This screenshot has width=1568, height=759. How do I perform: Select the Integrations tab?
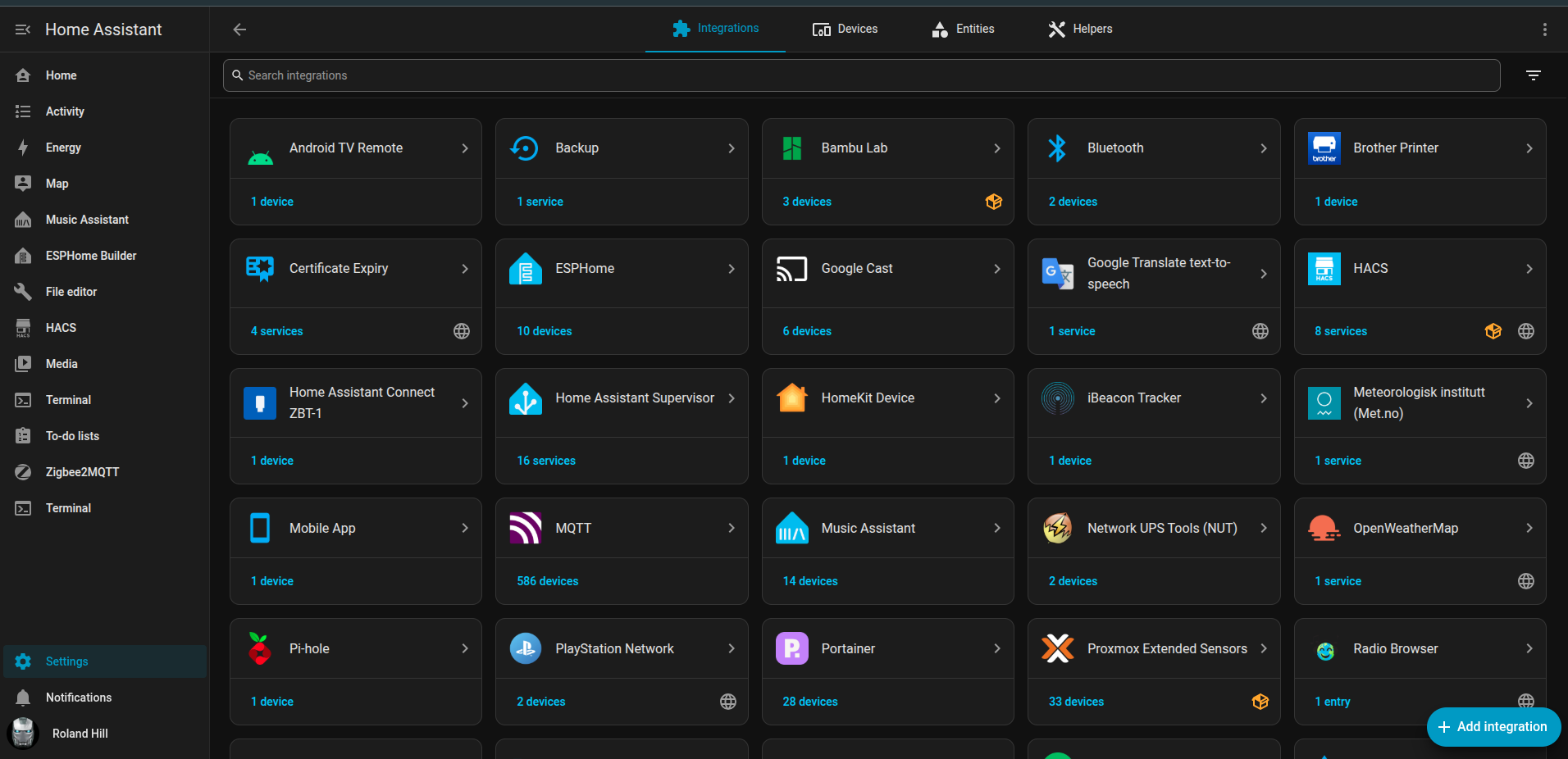pyautogui.click(x=715, y=30)
